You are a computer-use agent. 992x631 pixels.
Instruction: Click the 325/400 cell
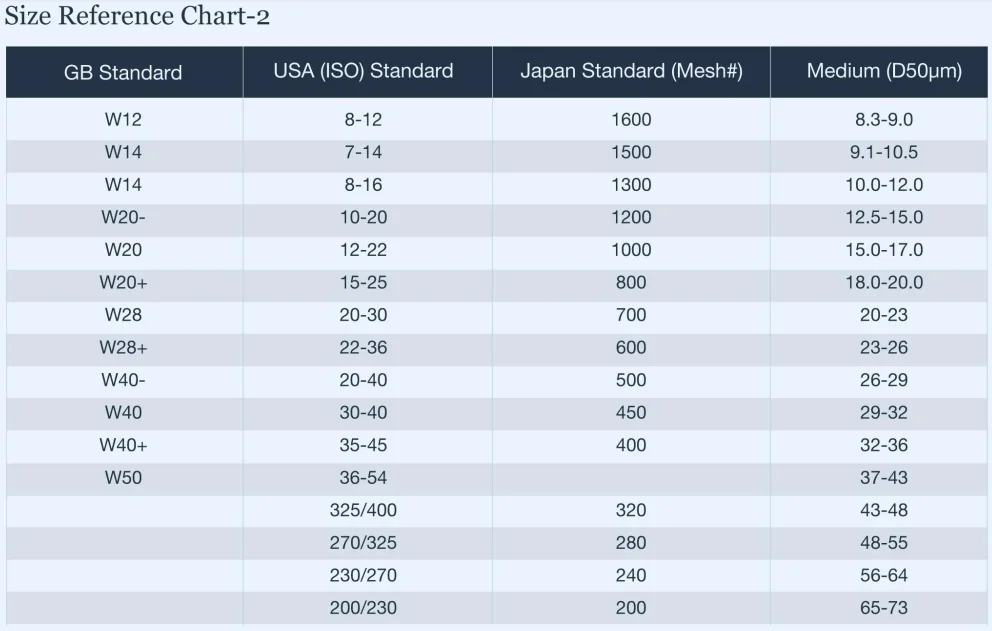363,510
